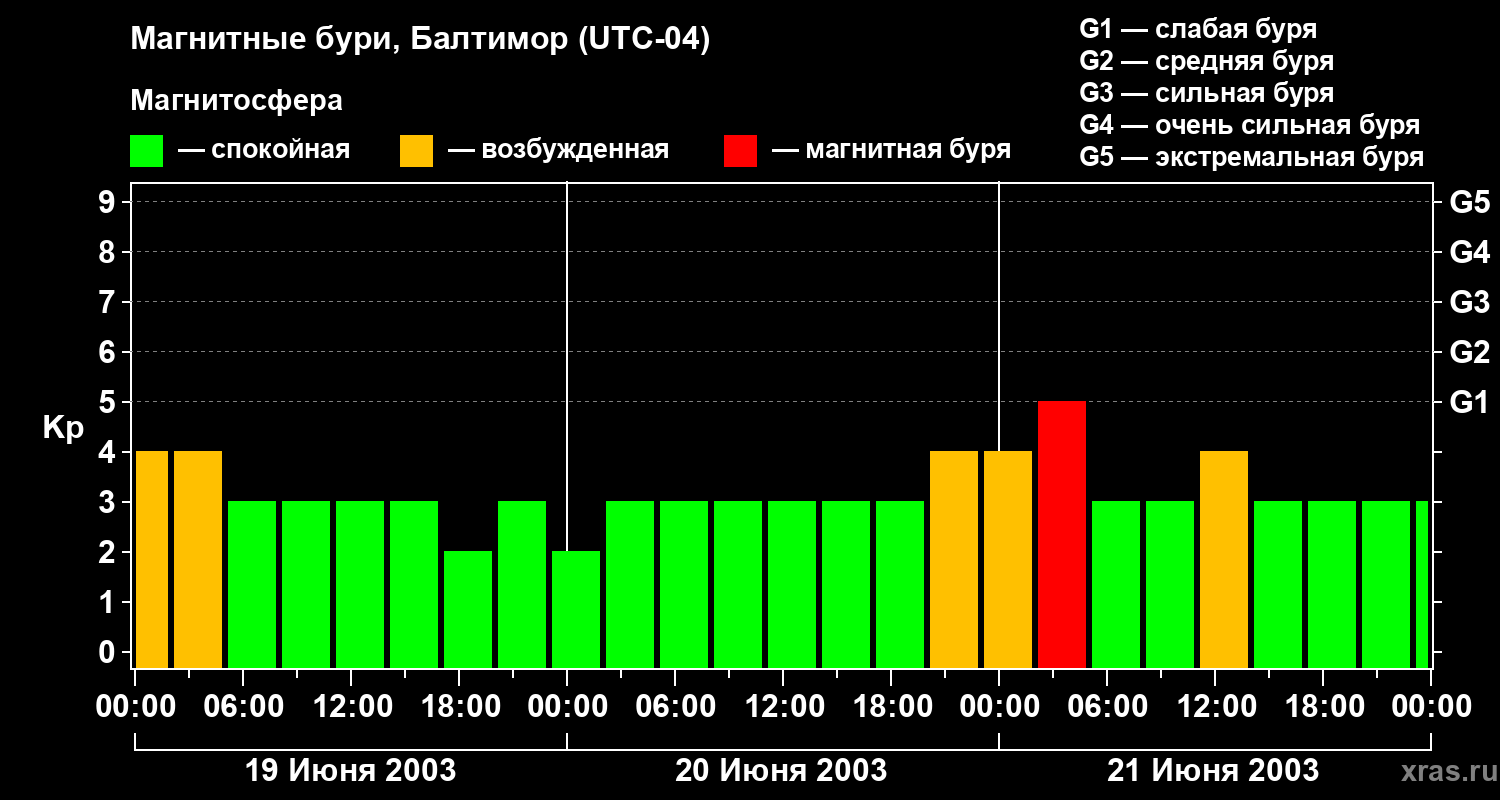The height and width of the screenshot is (800, 1500).
Task: Select the orange bar at 12:00 on 21 Июня
Action: (1224, 560)
